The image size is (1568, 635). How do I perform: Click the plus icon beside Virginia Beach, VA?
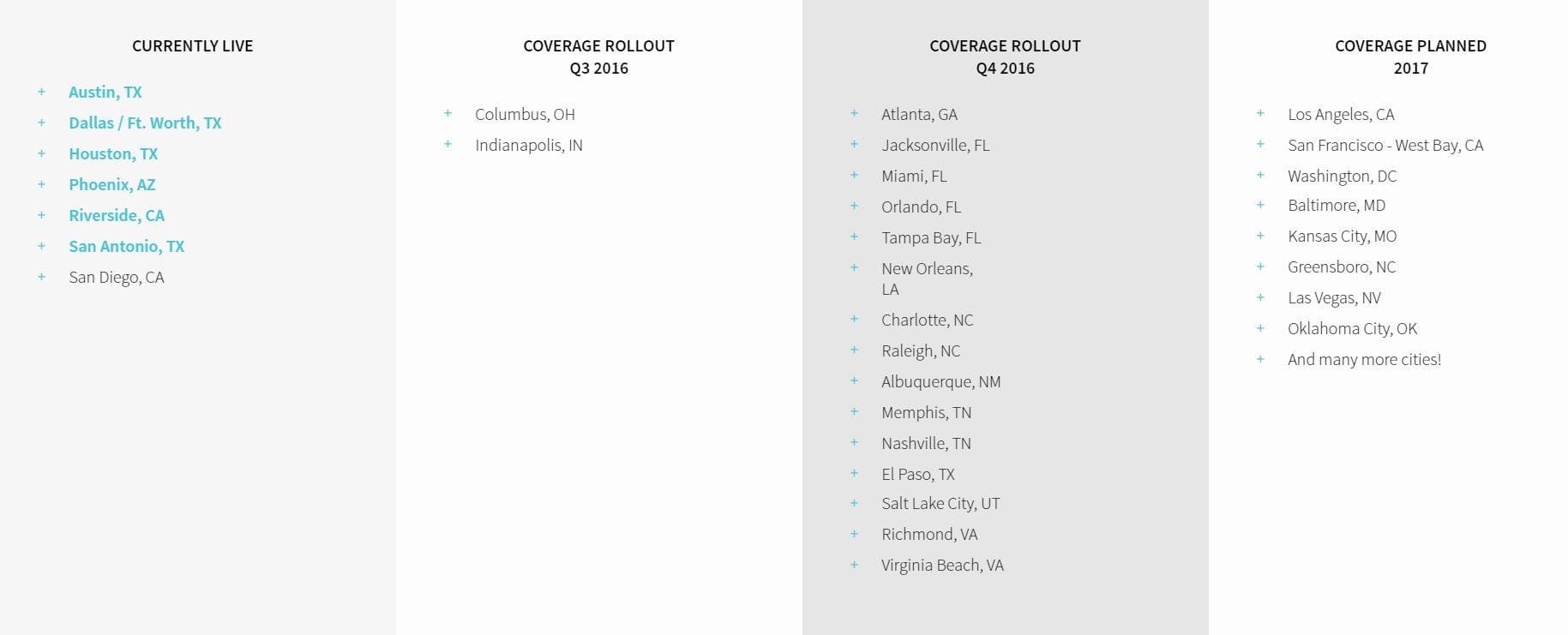pos(854,565)
